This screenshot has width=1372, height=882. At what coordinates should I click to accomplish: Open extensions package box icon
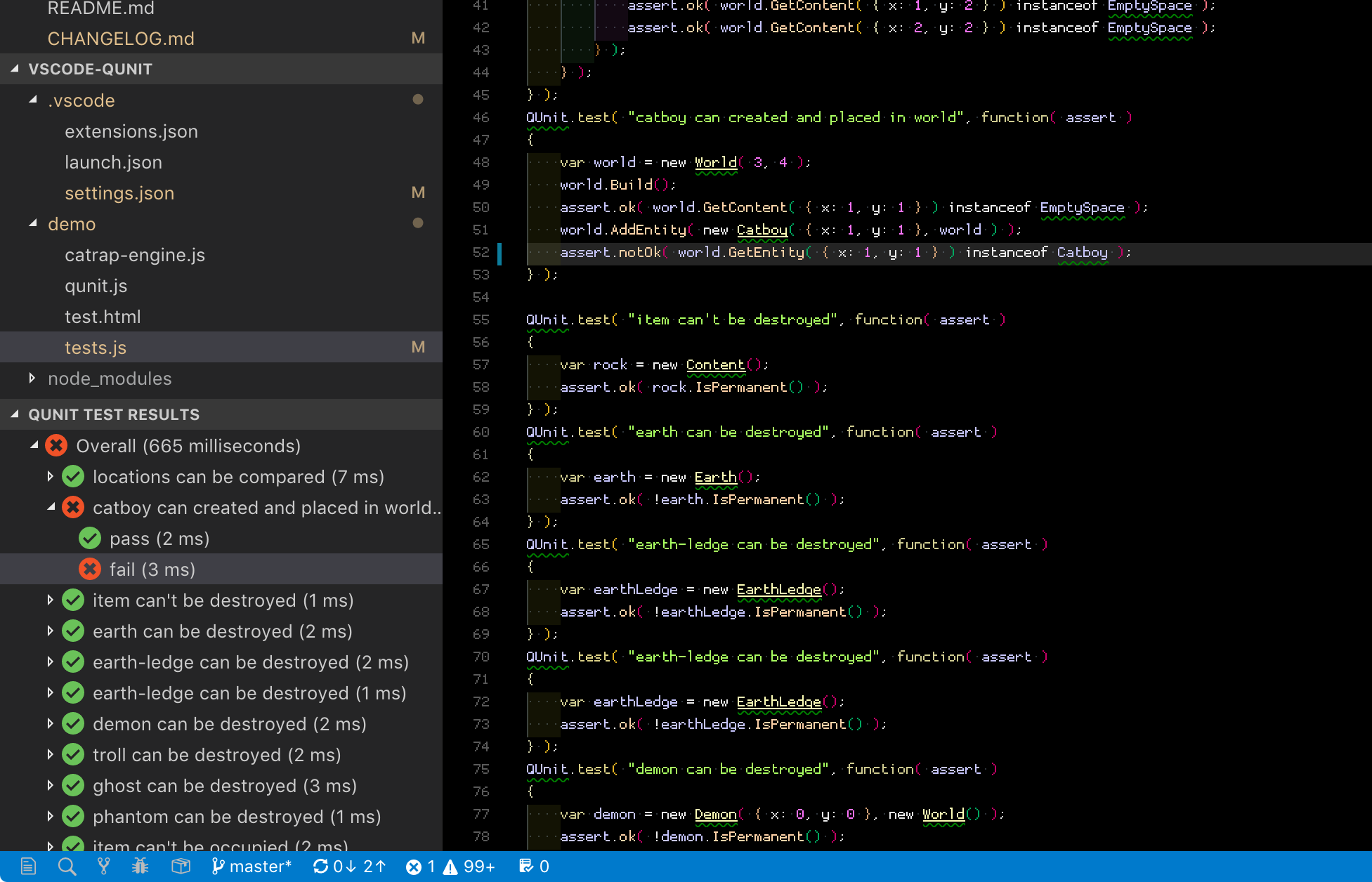click(x=181, y=866)
